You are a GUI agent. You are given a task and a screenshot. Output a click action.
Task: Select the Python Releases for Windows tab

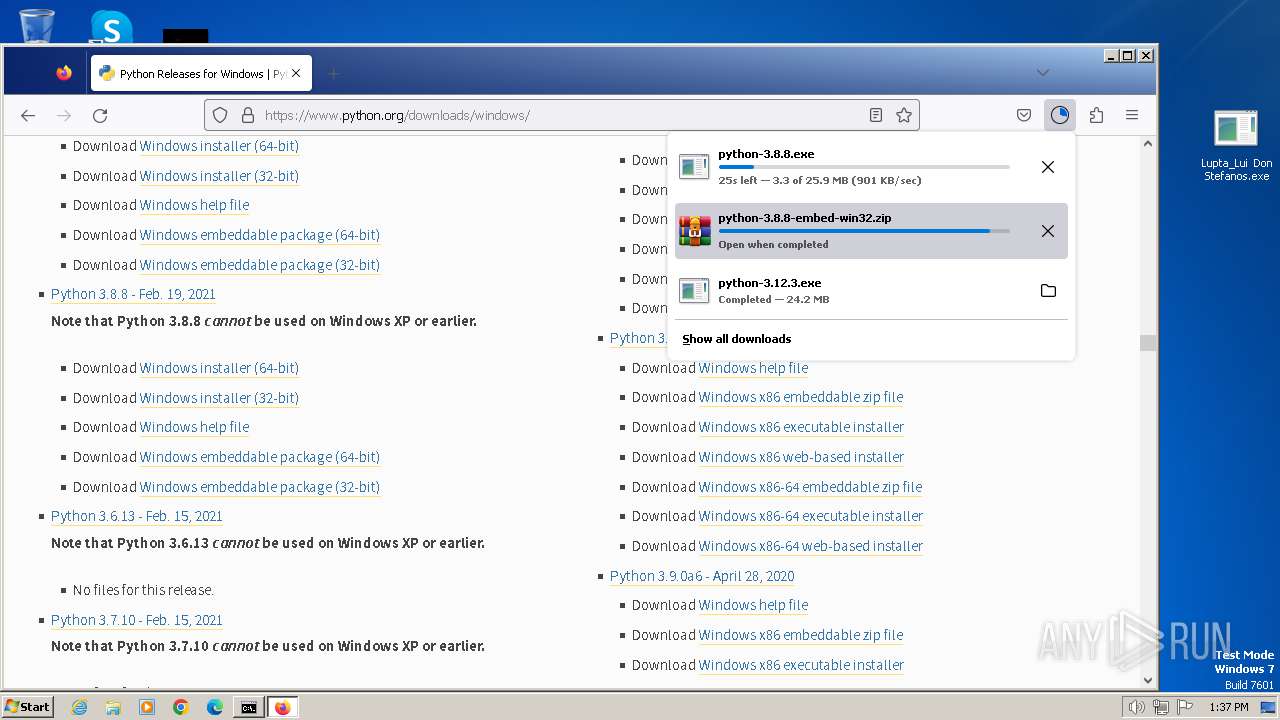(x=201, y=73)
